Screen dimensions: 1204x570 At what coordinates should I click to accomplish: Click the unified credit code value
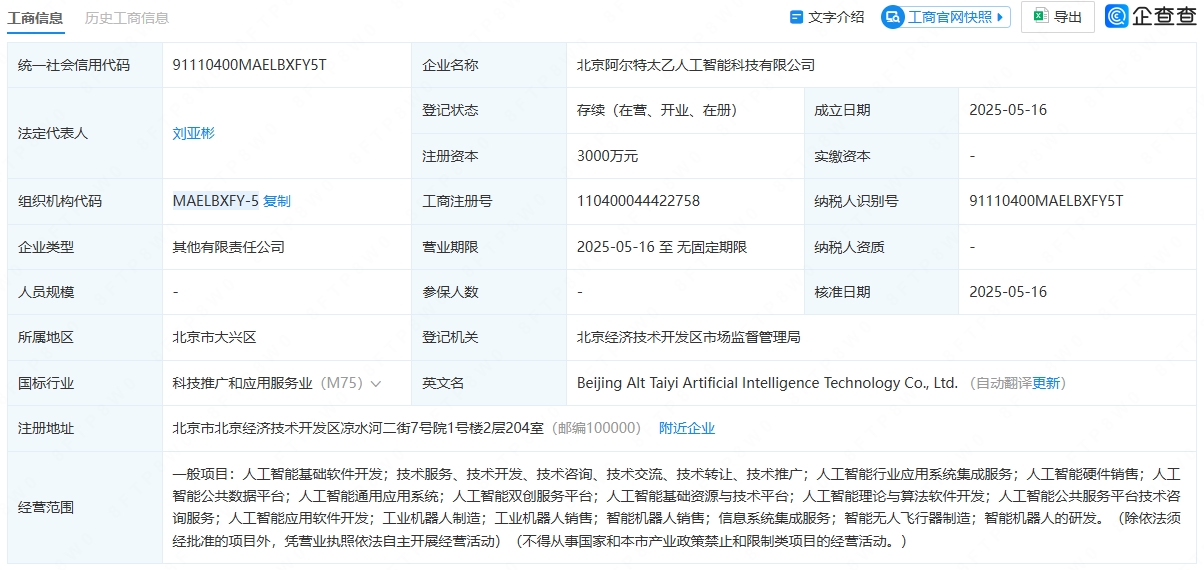(x=250, y=65)
